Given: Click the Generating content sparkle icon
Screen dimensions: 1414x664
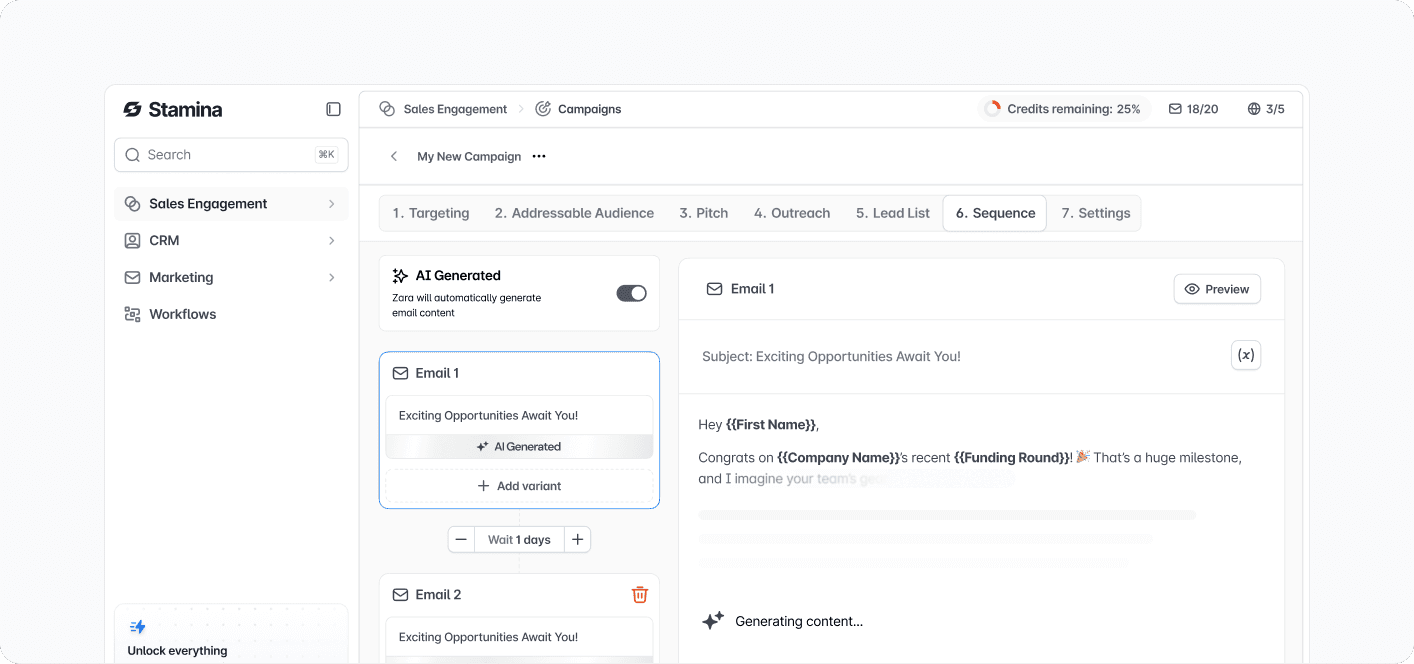Looking at the screenshot, I should click(x=712, y=621).
